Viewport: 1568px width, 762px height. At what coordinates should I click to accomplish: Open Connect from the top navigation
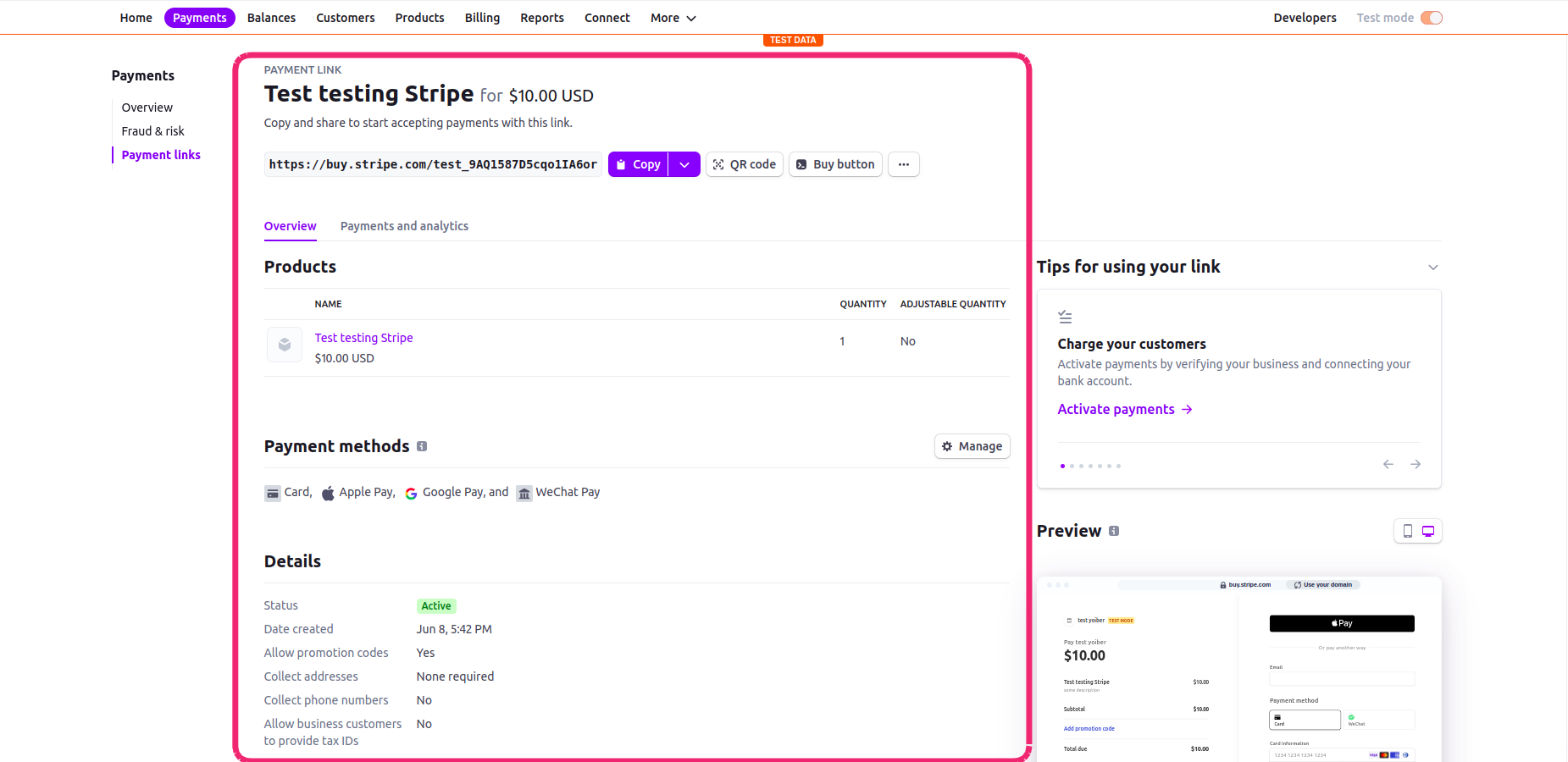[607, 18]
